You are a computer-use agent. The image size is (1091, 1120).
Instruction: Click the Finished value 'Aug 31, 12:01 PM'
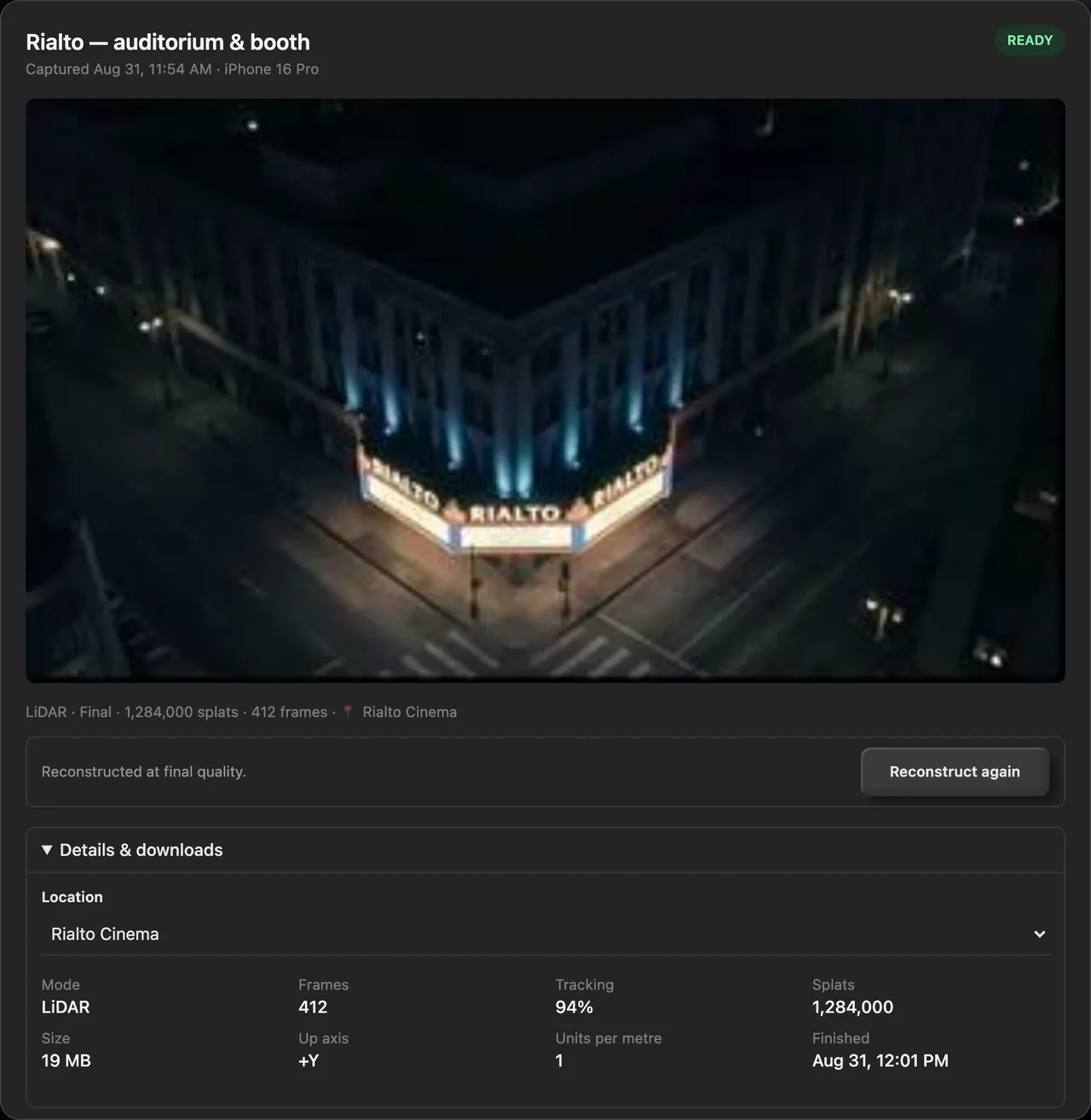(880, 1060)
